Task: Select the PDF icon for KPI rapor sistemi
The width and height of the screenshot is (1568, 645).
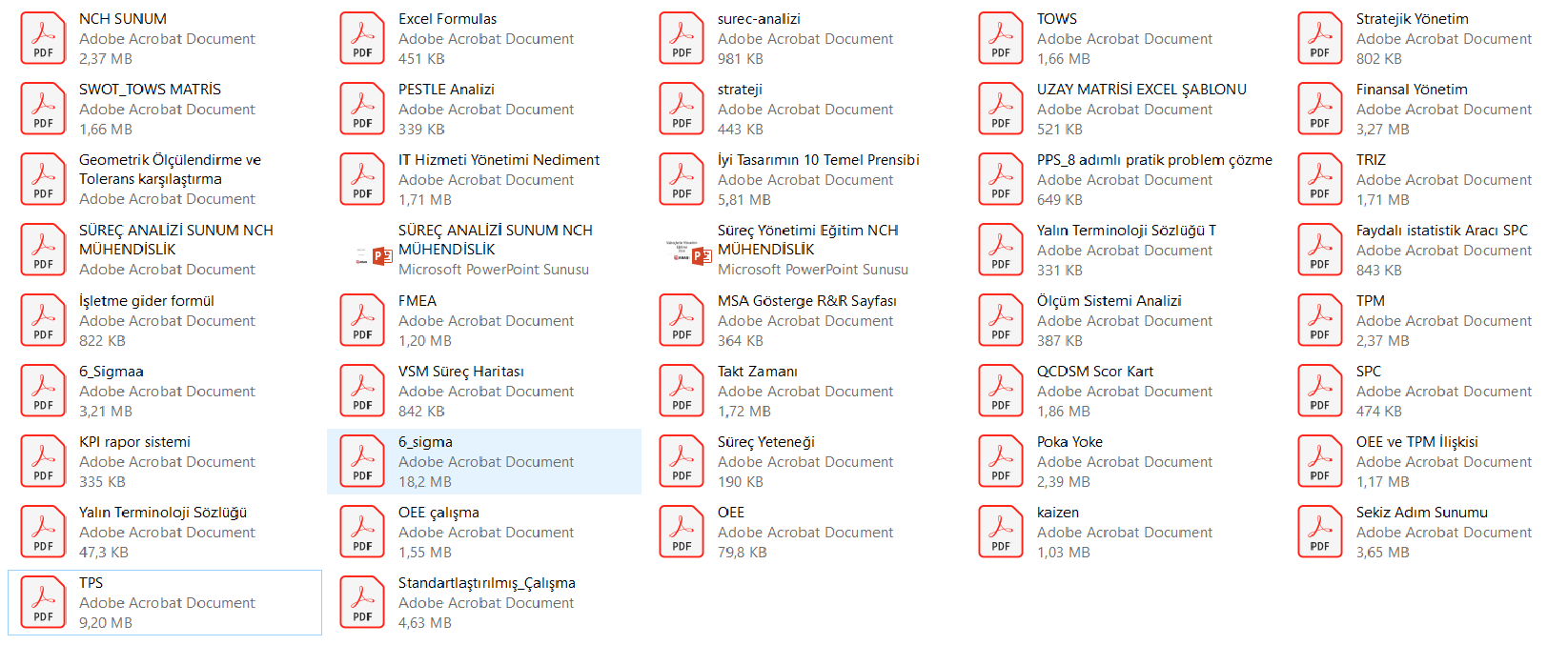Action: point(43,462)
